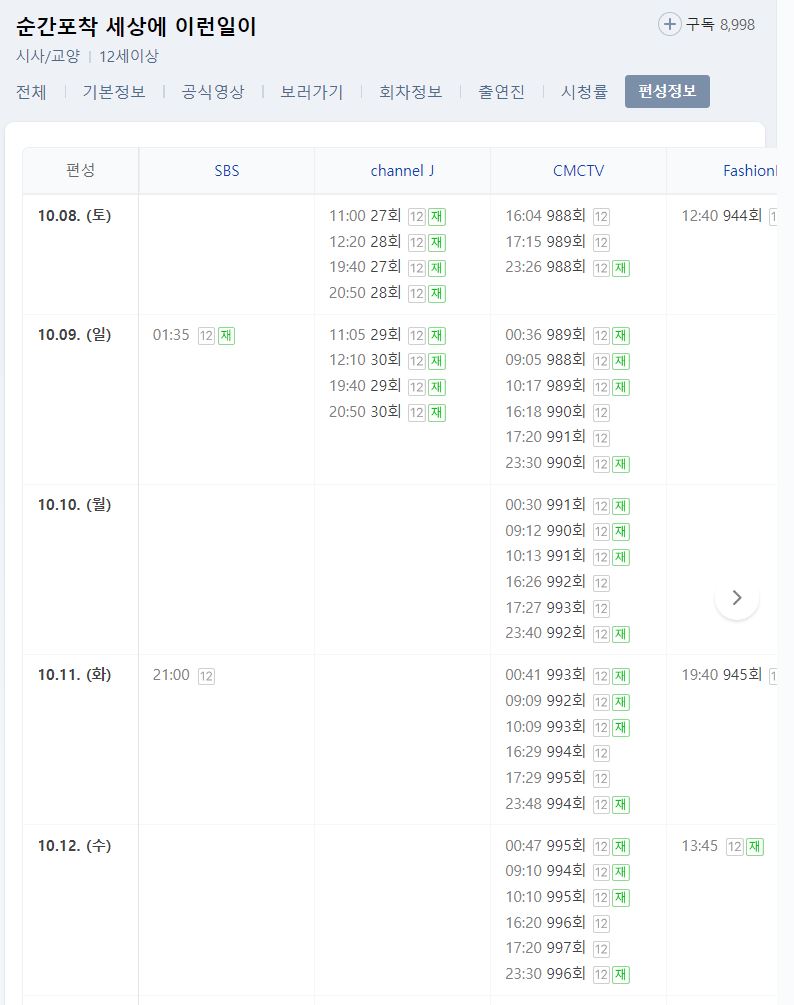Switch to the 공식영상 tab
The width and height of the screenshot is (794, 1005).
click(x=213, y=92)
